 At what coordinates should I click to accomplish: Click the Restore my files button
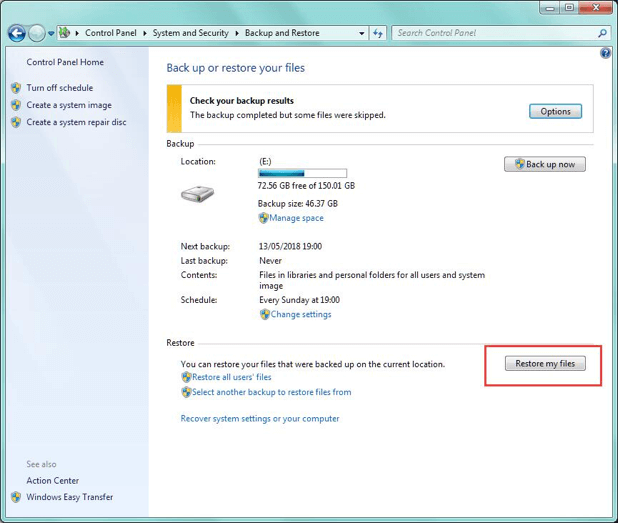tap(545, 364)
